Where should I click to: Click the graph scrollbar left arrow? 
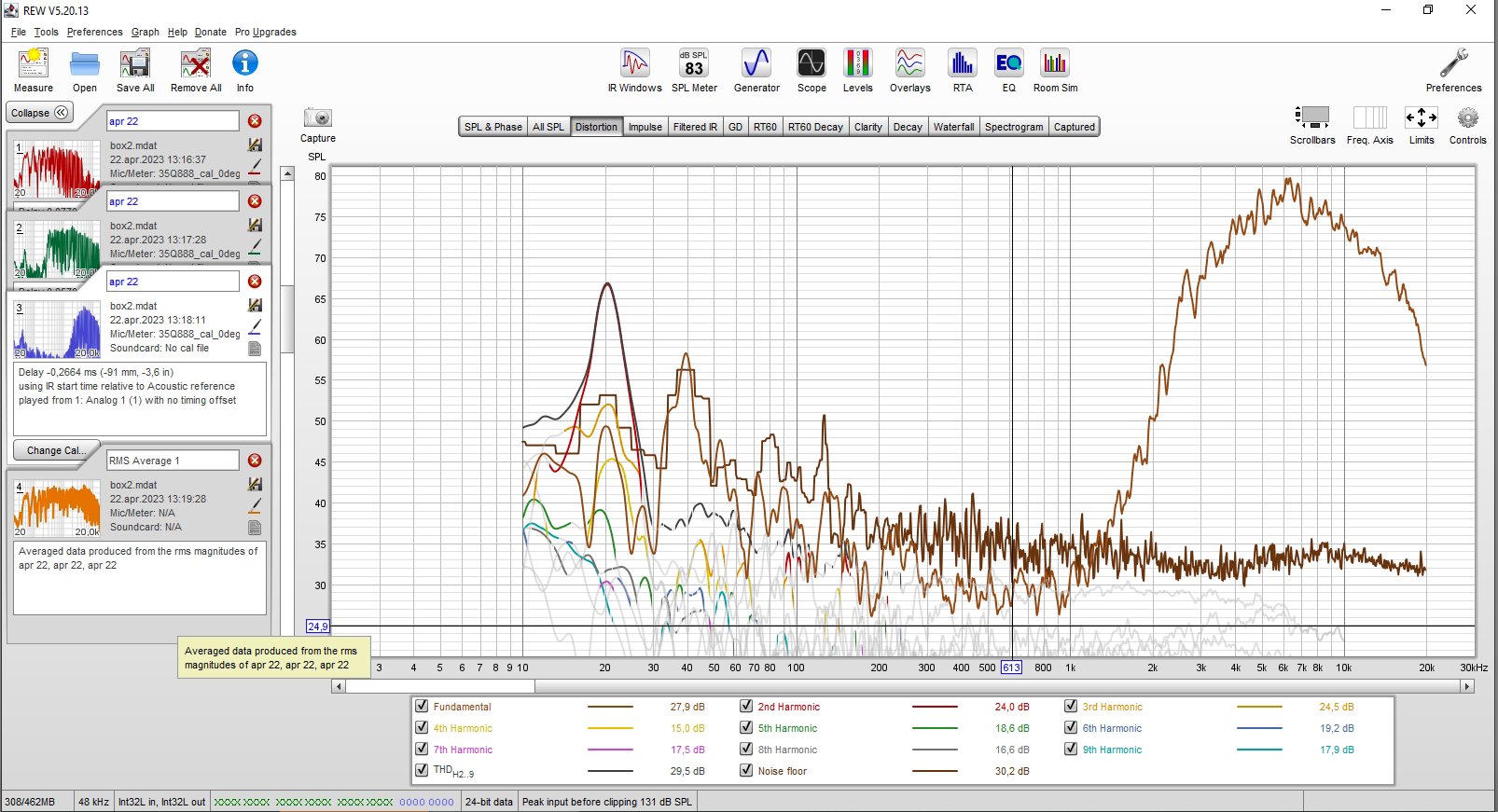pyautogui.click(x=339, y=686)
